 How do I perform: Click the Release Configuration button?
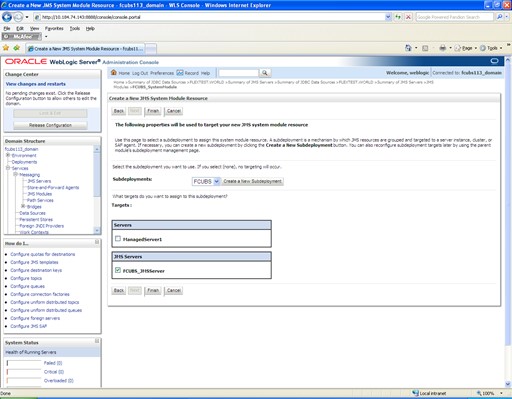pyautogui.click(x=50, y=125)
